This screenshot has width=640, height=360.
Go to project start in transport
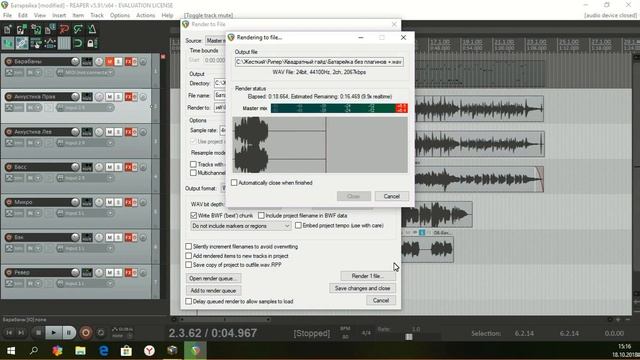pyautogui.click(x=9, y=333)
